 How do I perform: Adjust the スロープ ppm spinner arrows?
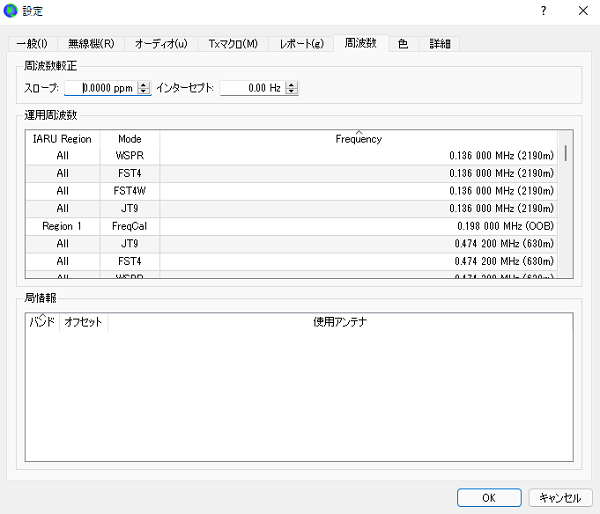[144, 88]
